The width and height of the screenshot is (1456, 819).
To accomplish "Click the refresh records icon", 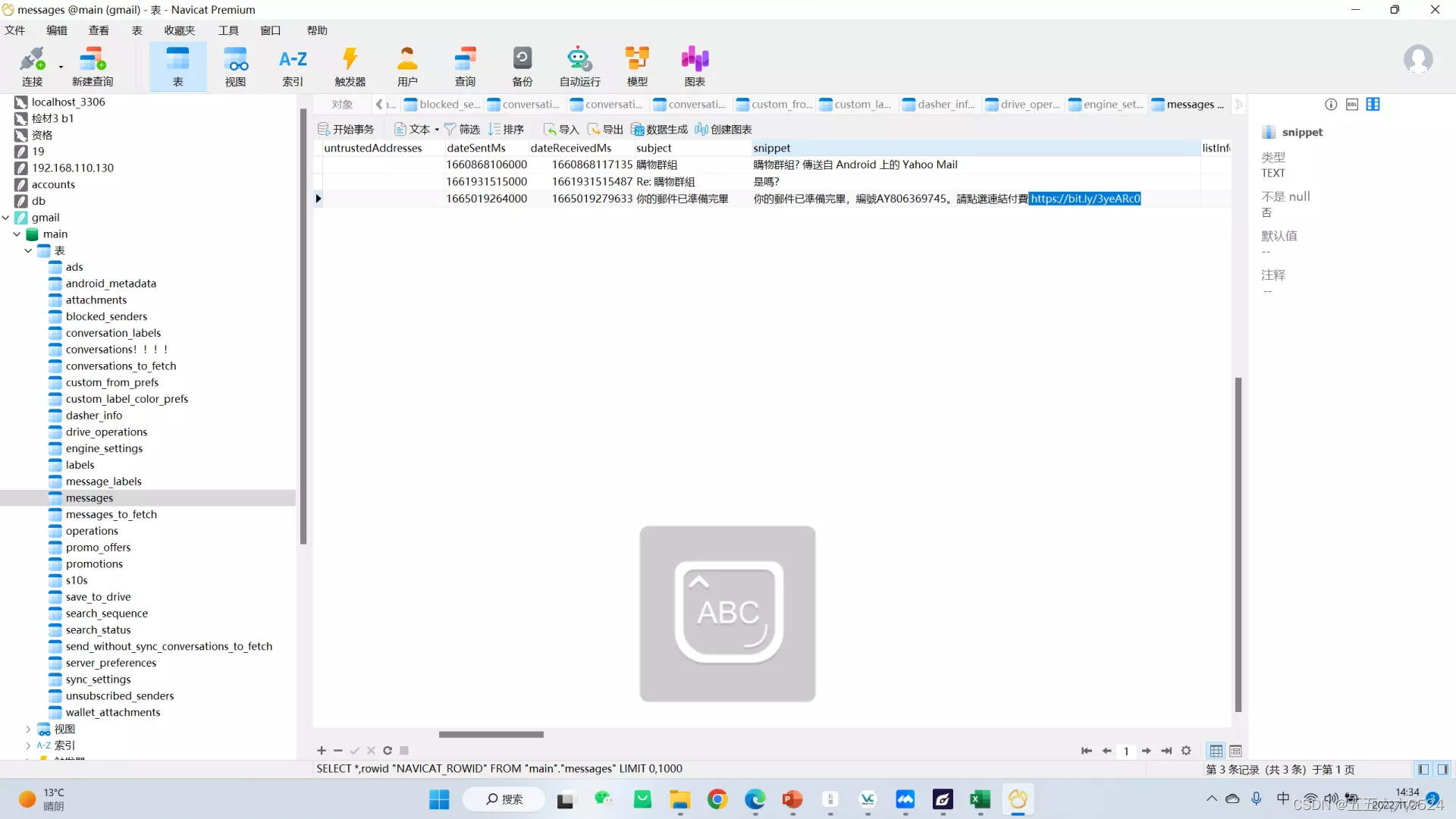I will click(x=388, y=751).
